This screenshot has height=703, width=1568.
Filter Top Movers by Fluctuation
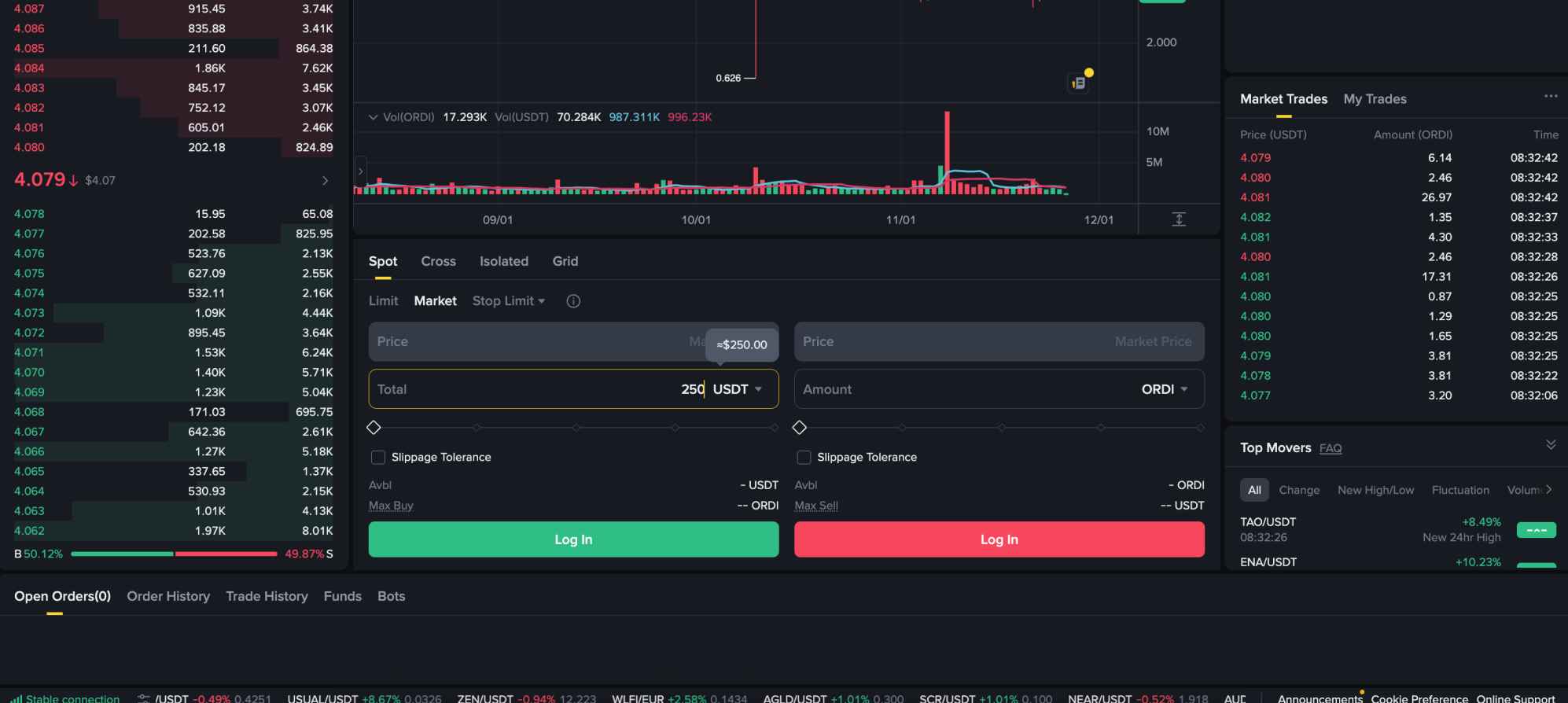tap(1460, 490)
